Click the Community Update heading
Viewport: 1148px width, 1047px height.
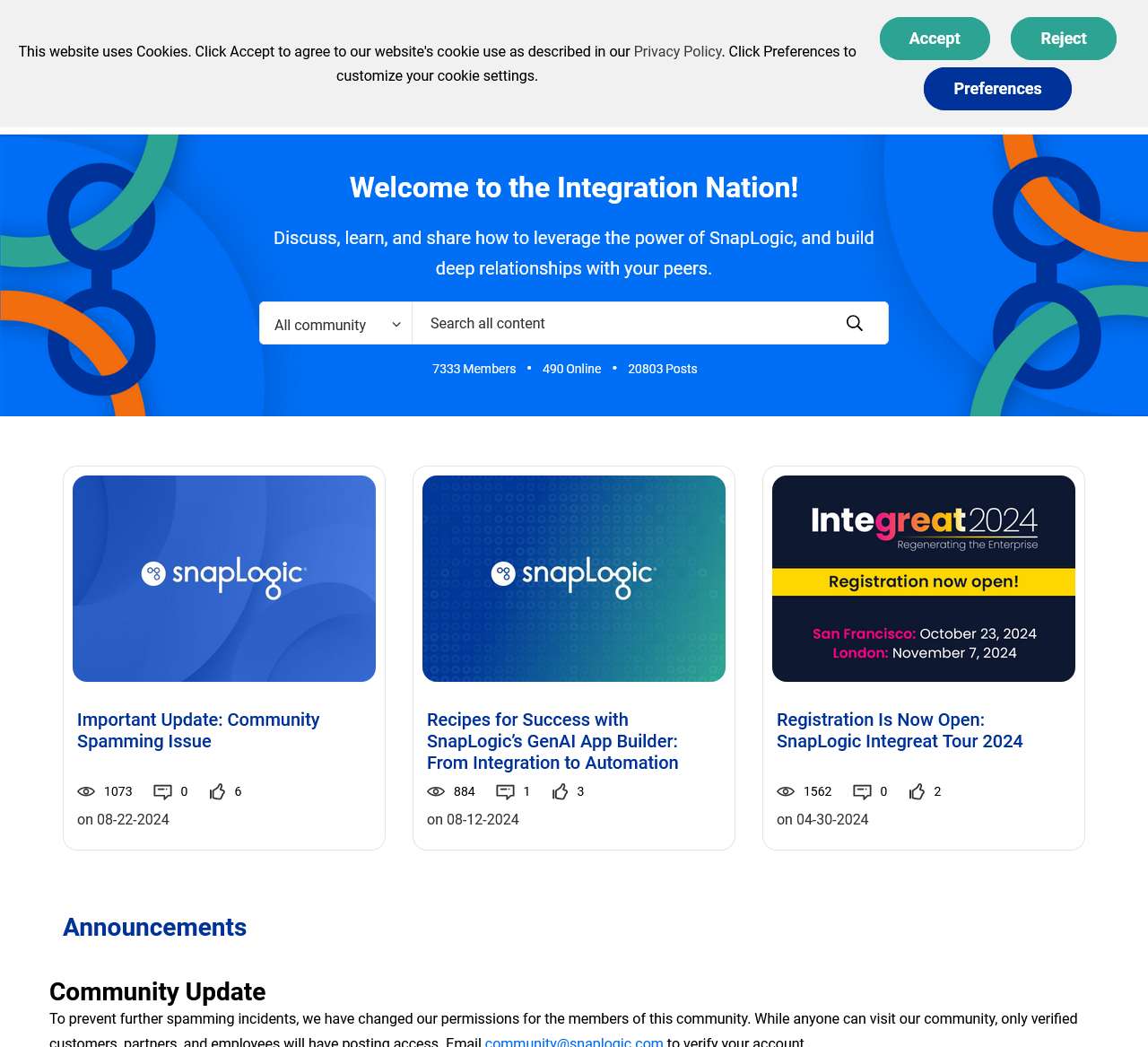(157, 991)
